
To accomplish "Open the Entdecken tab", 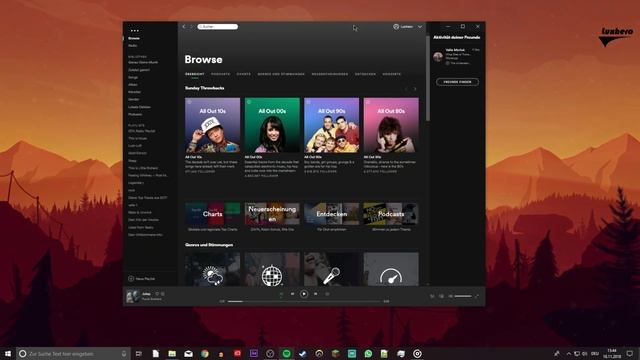I will (365, 74).
